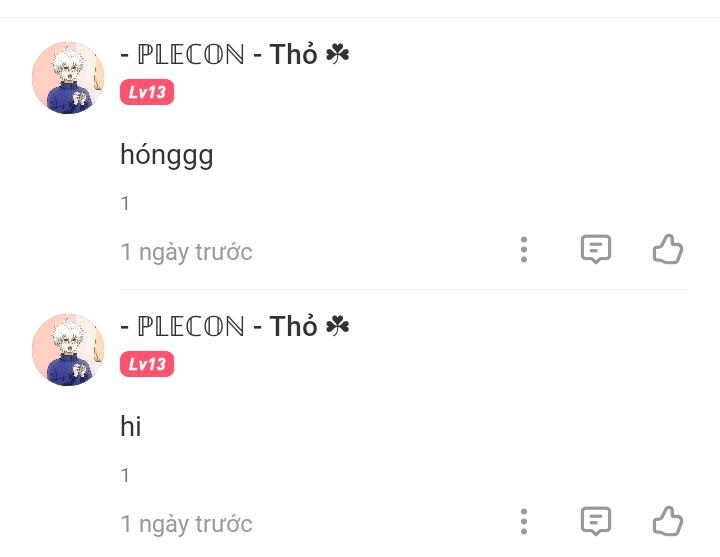Open avatar of the "hónggg" commenter
Image resolution: width=720 pixels, height=557 pixels.
tap(68, 78)
